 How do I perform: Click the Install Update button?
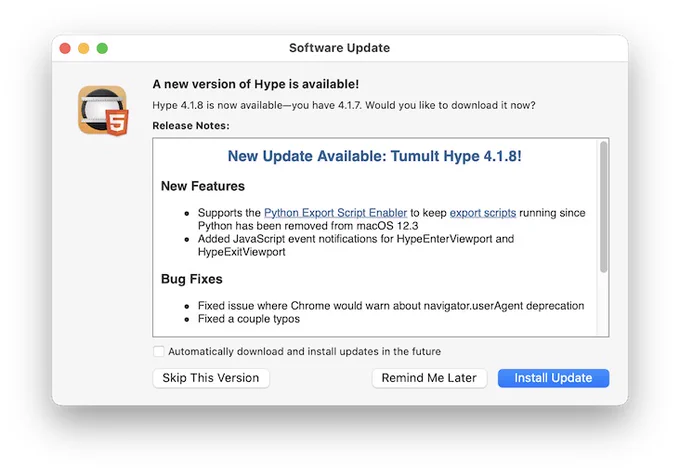click(553, 378)
